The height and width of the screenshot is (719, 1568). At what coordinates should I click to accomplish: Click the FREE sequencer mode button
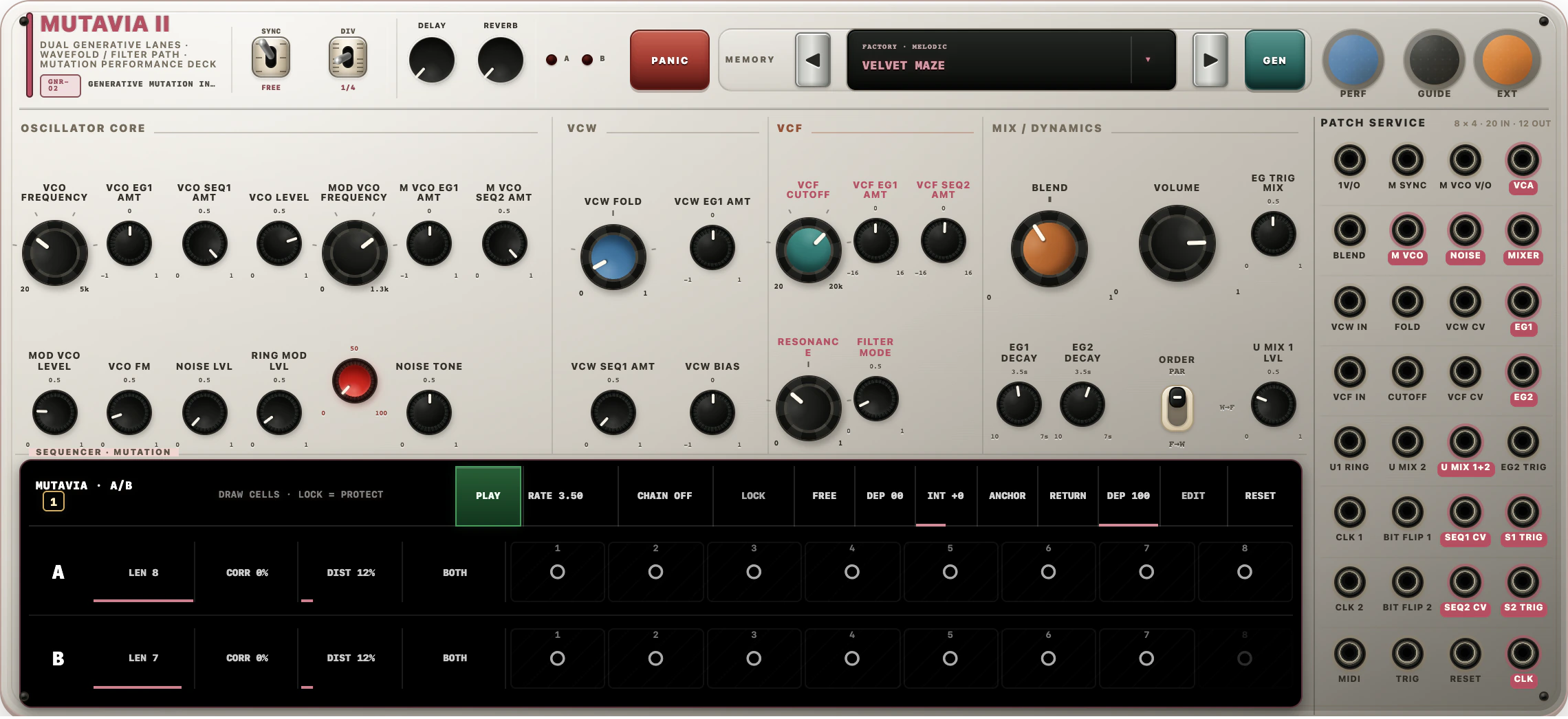point(825,496)
